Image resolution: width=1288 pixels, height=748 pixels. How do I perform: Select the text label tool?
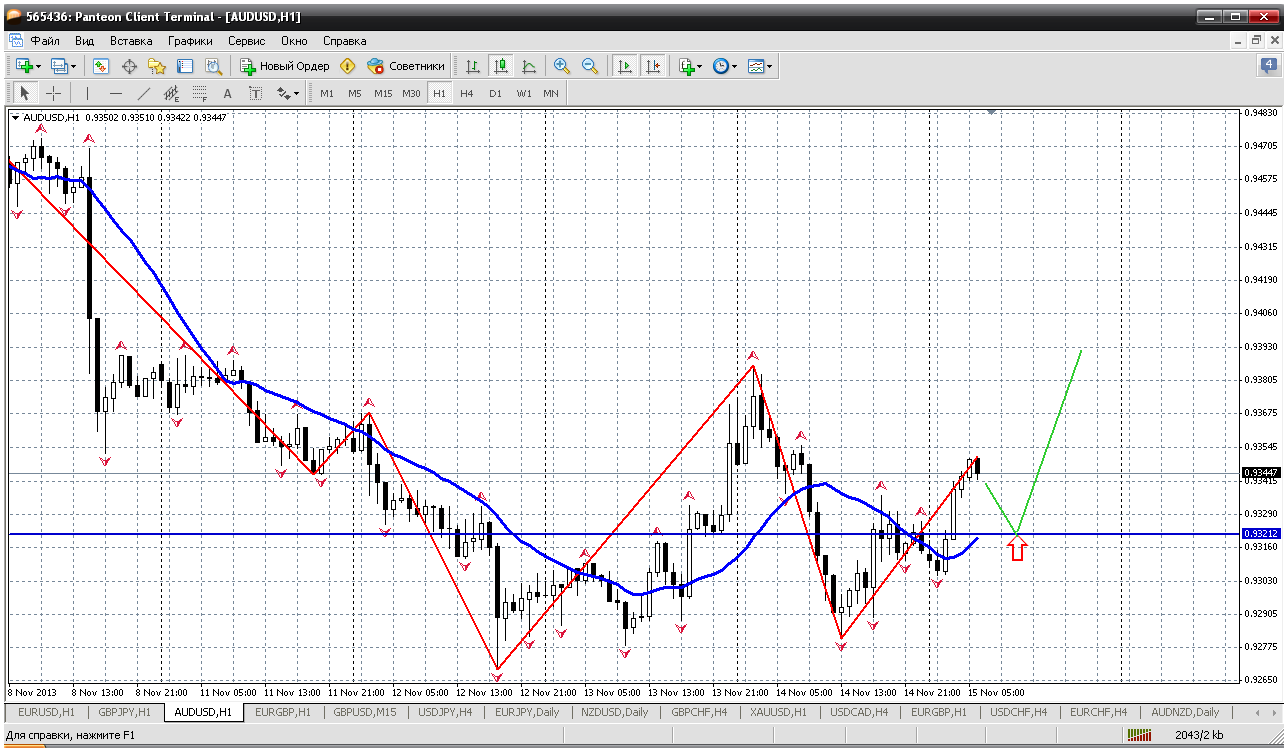pyautogui.click(x=255, y=93)
